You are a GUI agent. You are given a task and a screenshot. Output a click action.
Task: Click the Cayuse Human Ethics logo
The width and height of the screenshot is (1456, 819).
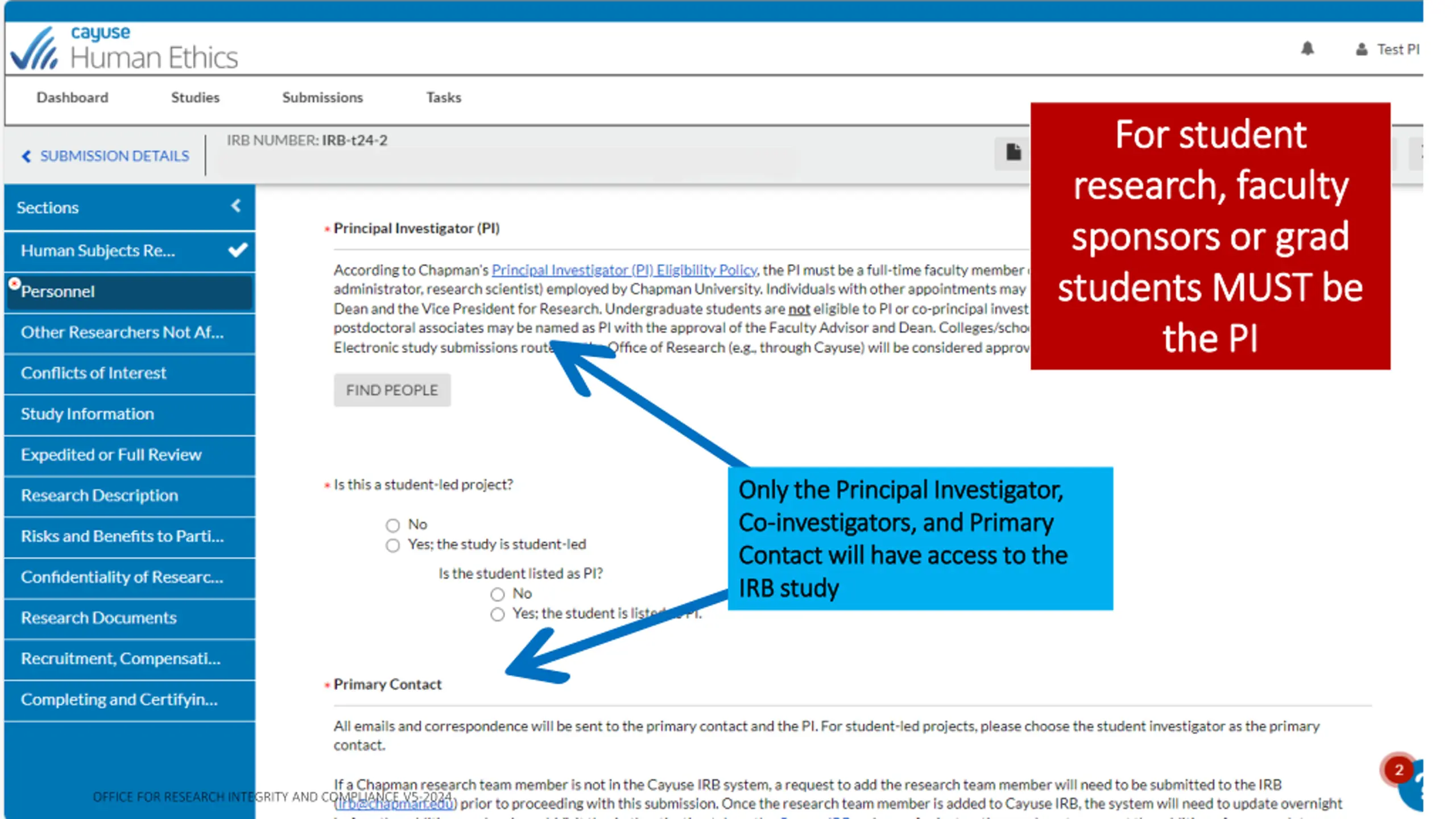[x=125, y=49]
